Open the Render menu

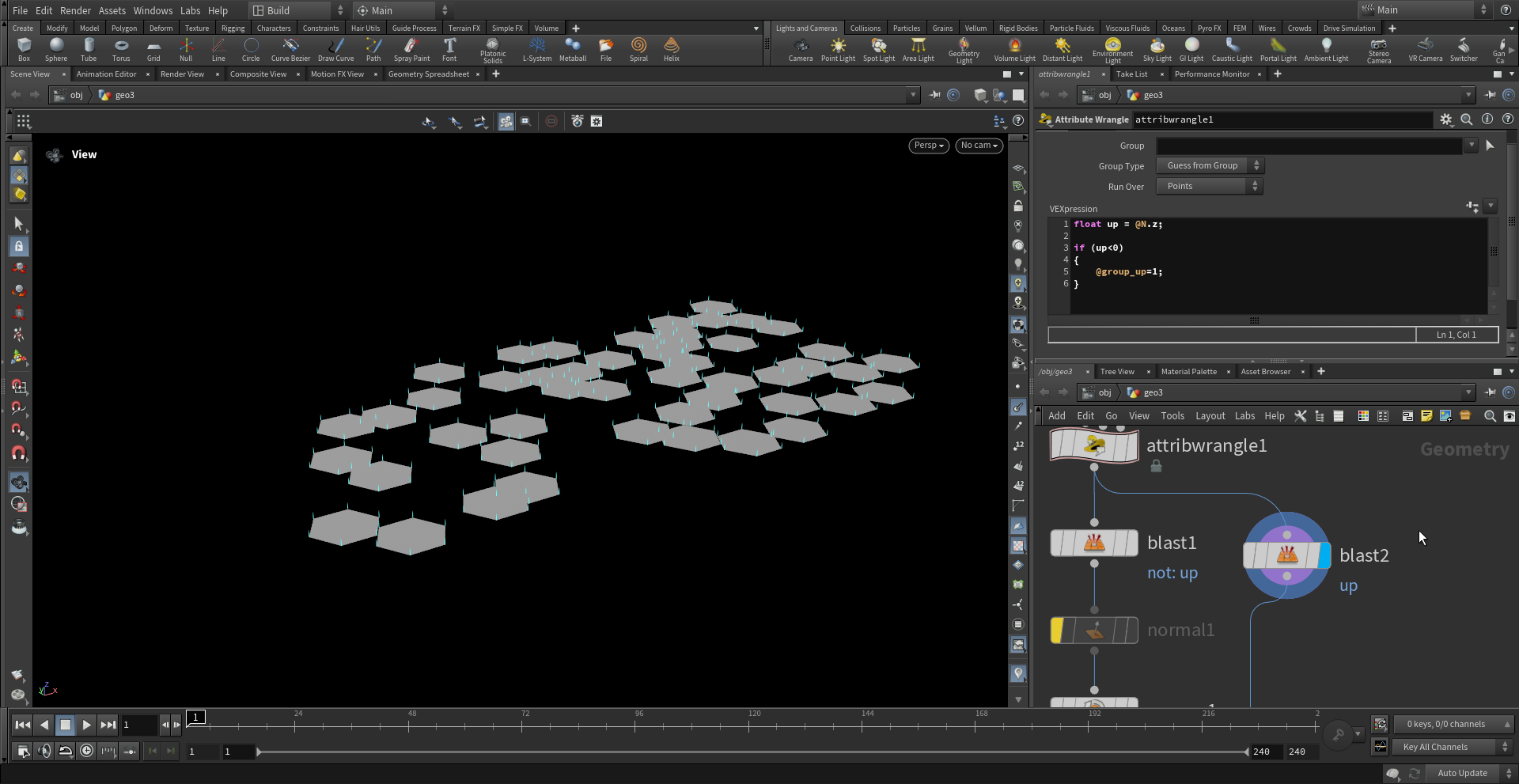[75, 10]
